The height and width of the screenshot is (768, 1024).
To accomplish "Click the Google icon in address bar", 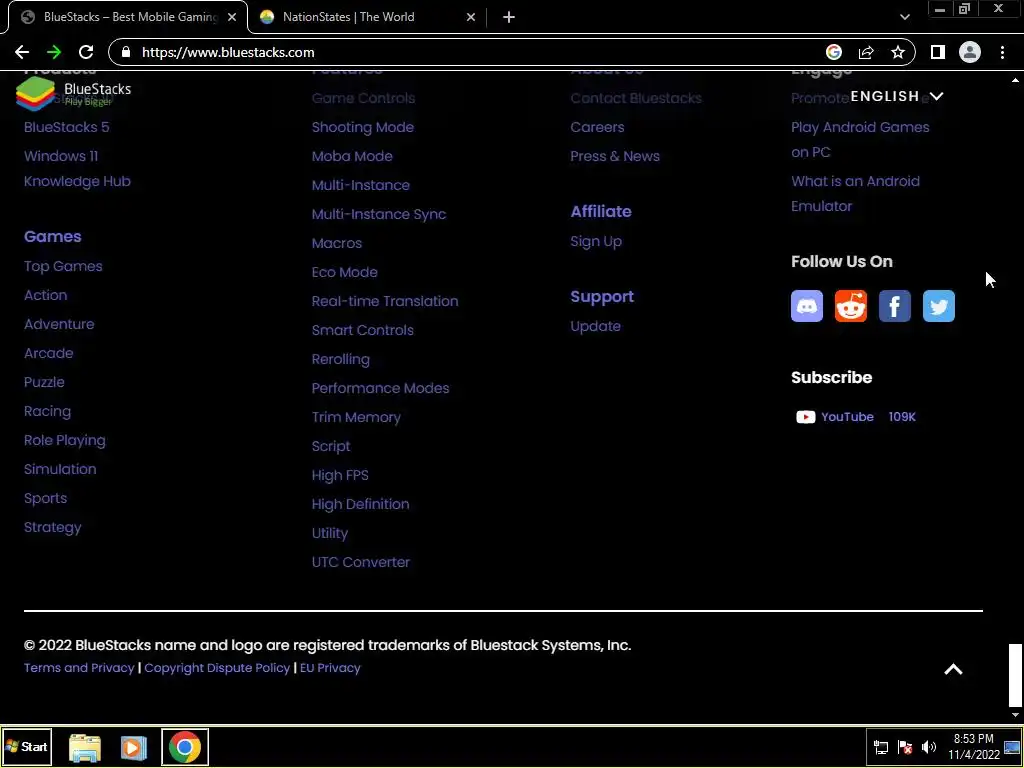I will click(x=833, y=52).
